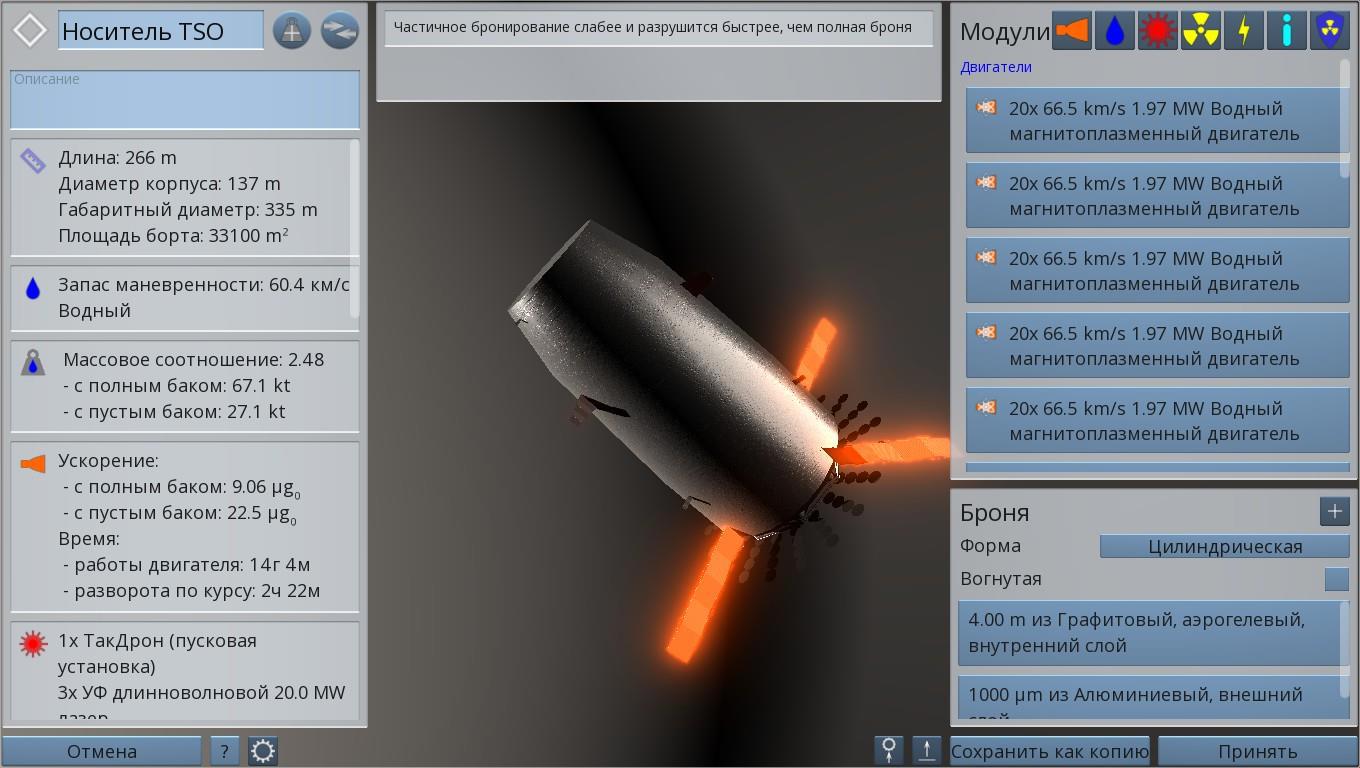Select the radiation shield module icon
1360x768 pixels.
click(1329, 31)
